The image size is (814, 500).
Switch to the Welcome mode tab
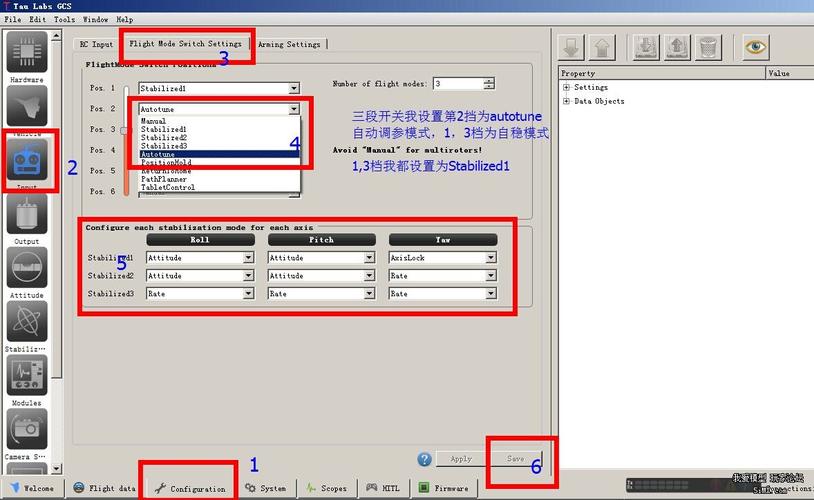[32, 489]
